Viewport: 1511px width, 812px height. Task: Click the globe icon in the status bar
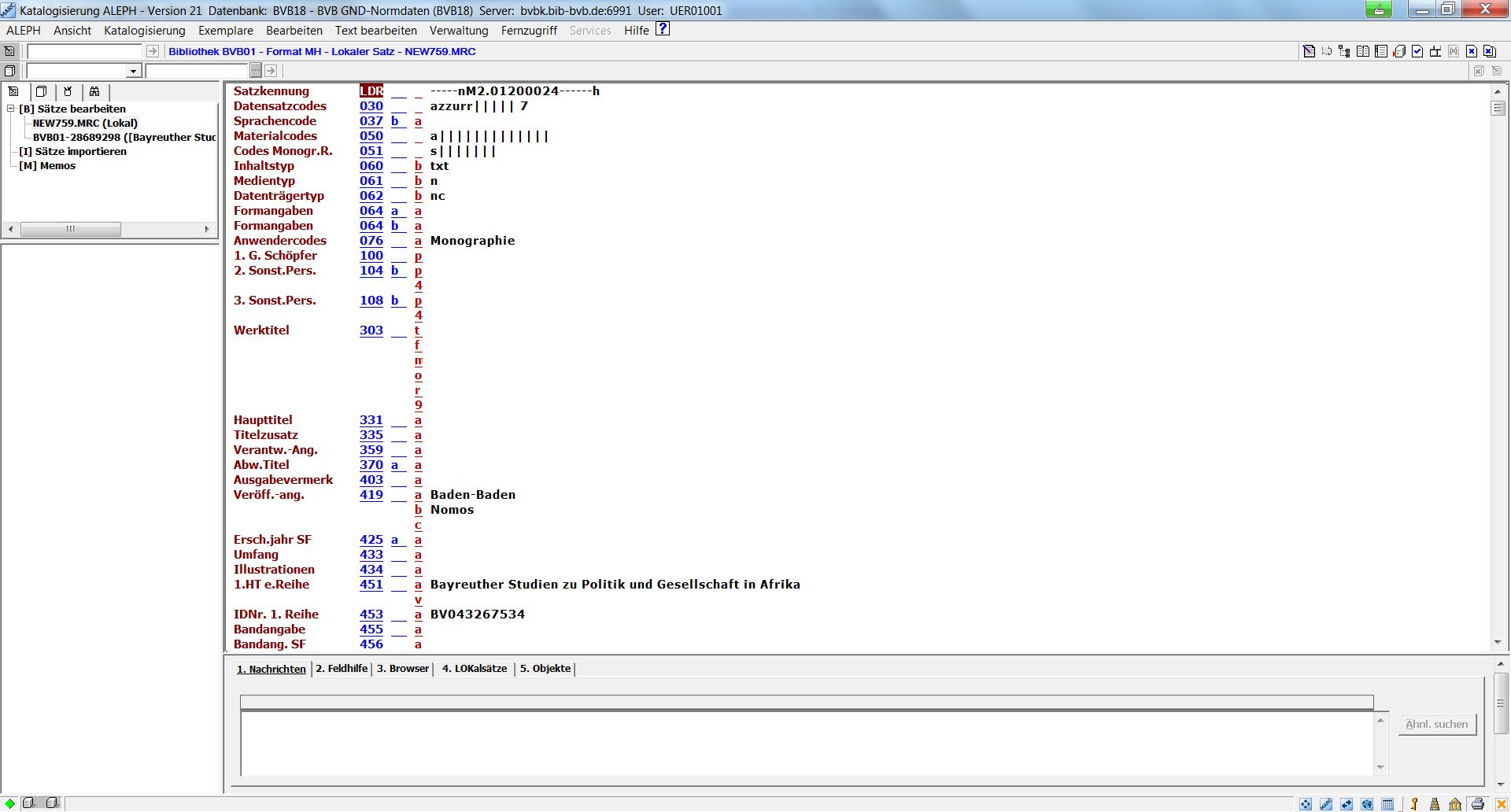[x=1367, y=803]
